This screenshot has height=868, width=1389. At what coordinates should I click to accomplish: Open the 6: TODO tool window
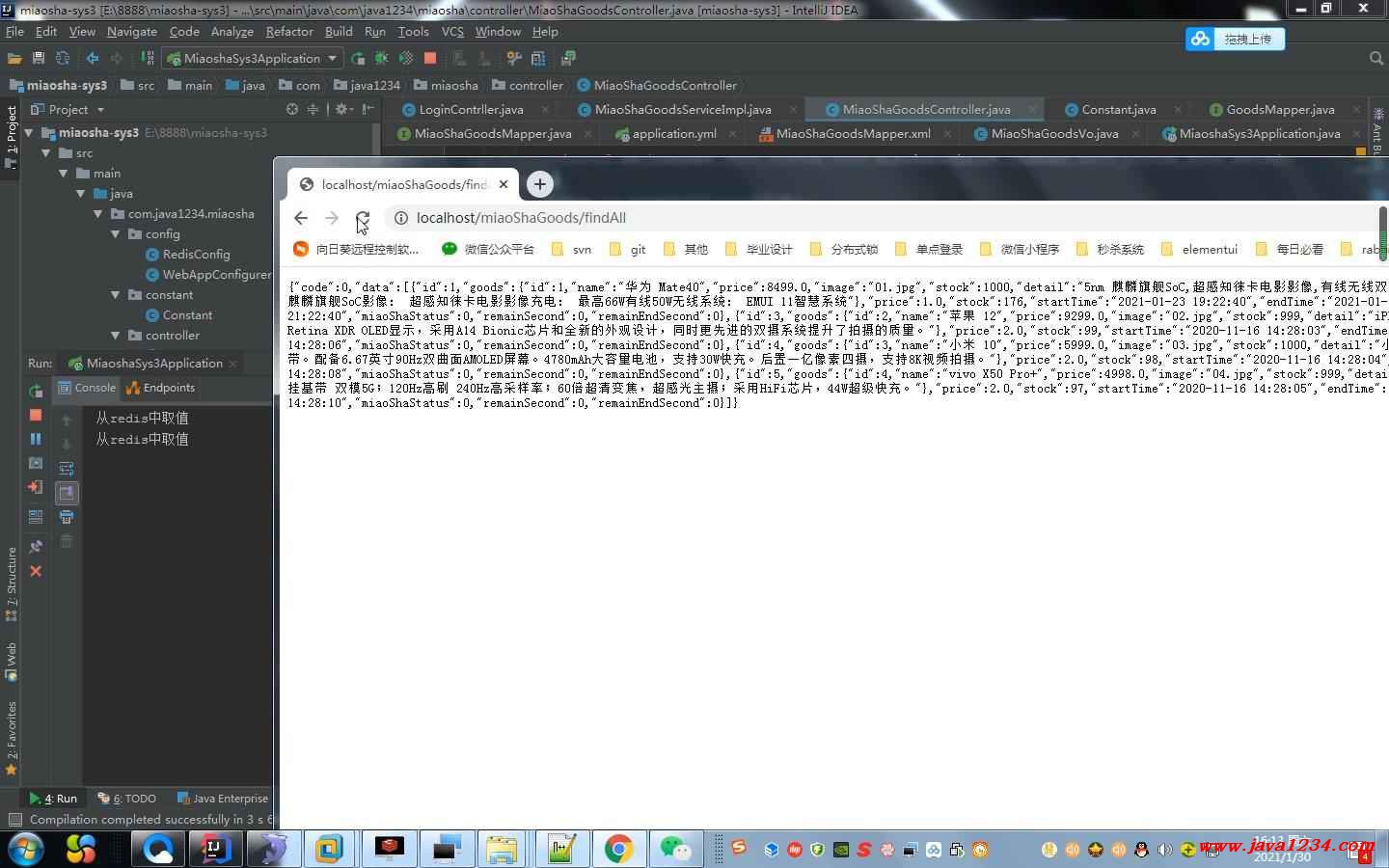126,799
